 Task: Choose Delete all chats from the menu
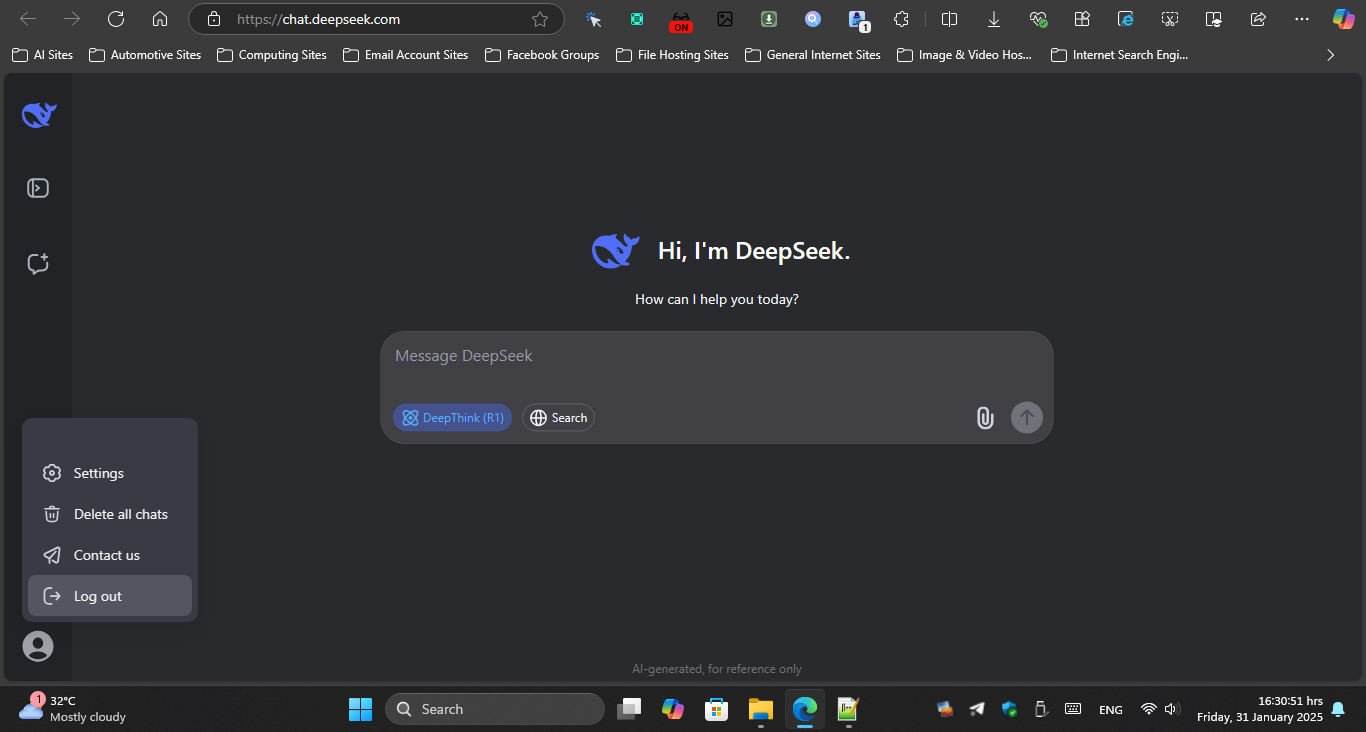(110, 514)
